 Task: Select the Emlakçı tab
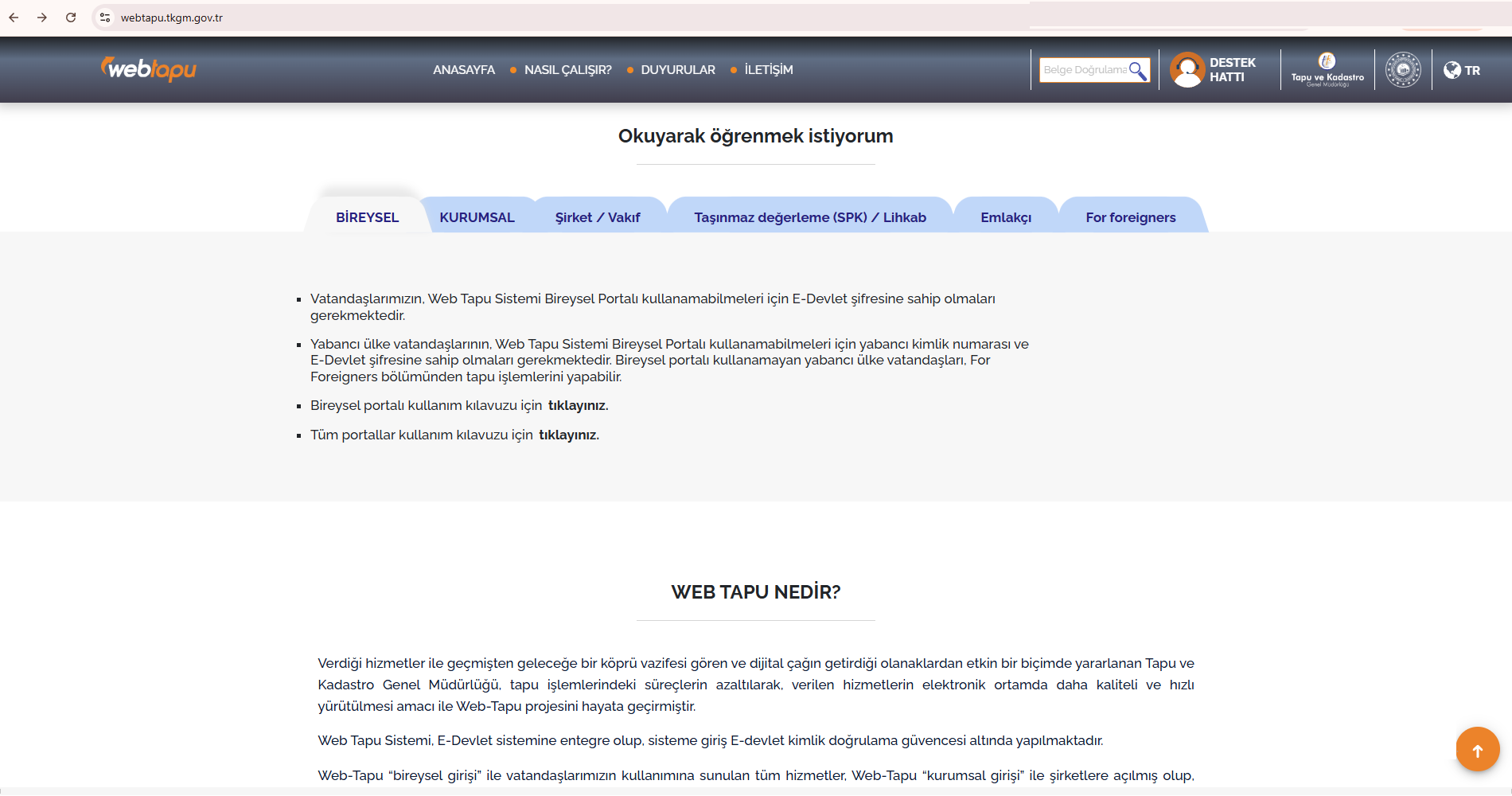(x=1007, y=217)
